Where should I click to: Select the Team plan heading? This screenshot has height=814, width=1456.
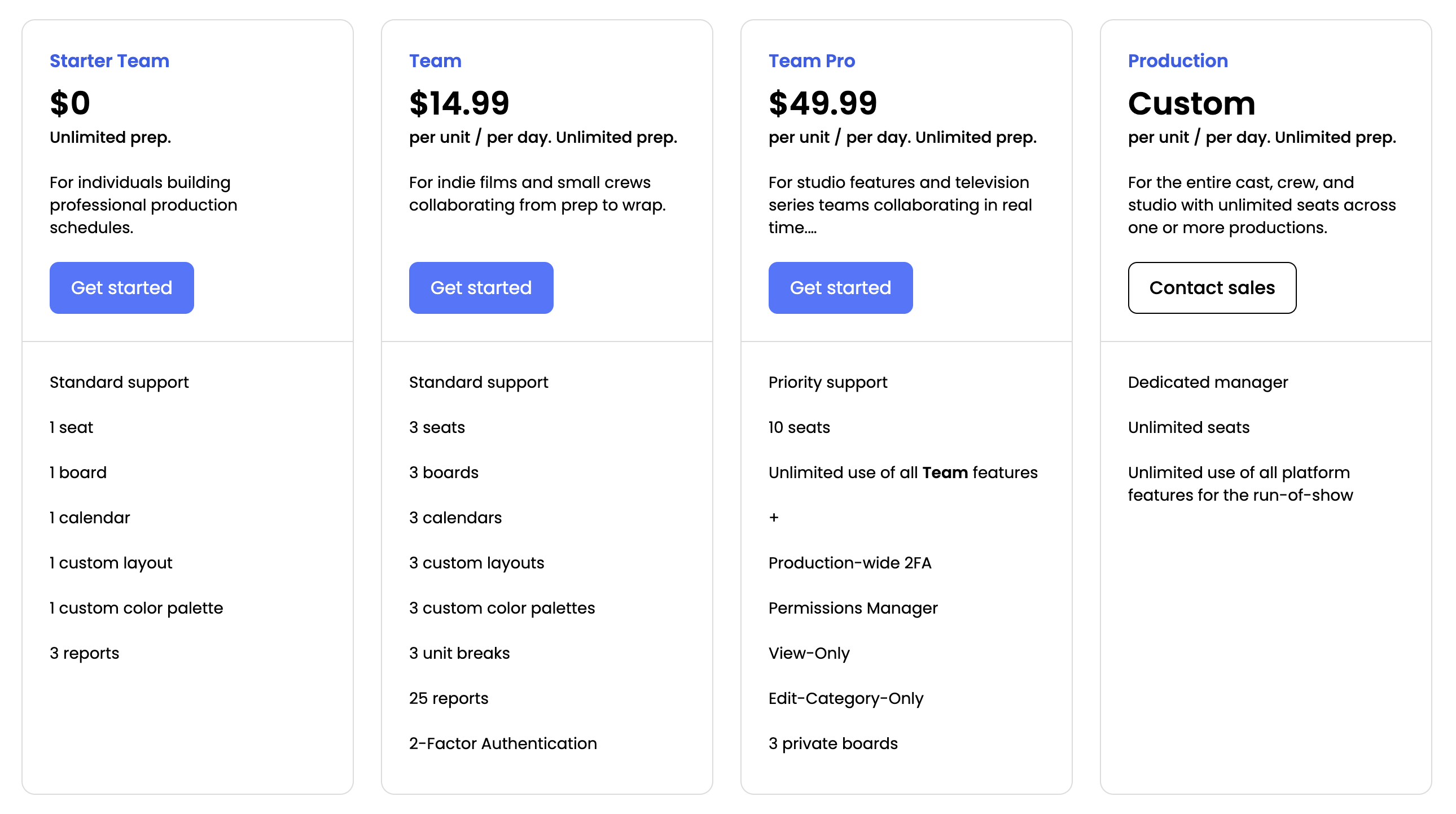point(435,60)
